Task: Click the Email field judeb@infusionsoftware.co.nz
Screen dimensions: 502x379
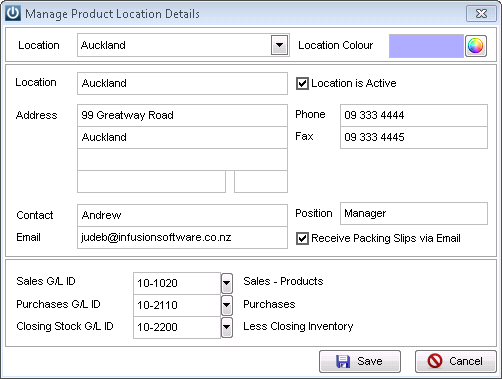Action: pyautogui.click(x=182, y=237)
